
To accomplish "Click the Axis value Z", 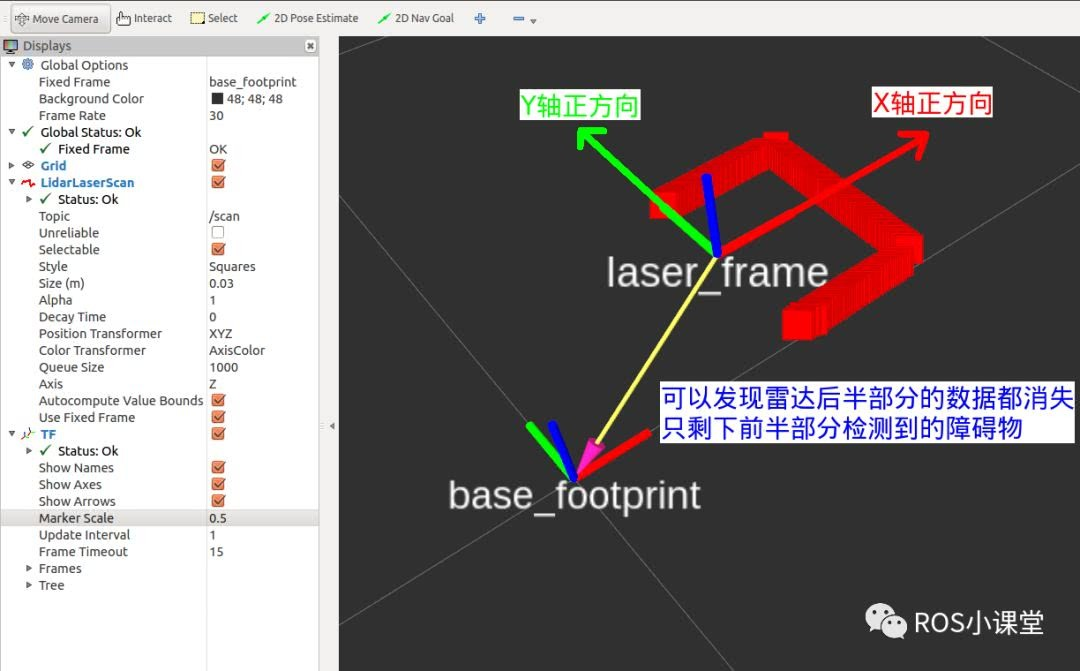I will coord(212,384).
